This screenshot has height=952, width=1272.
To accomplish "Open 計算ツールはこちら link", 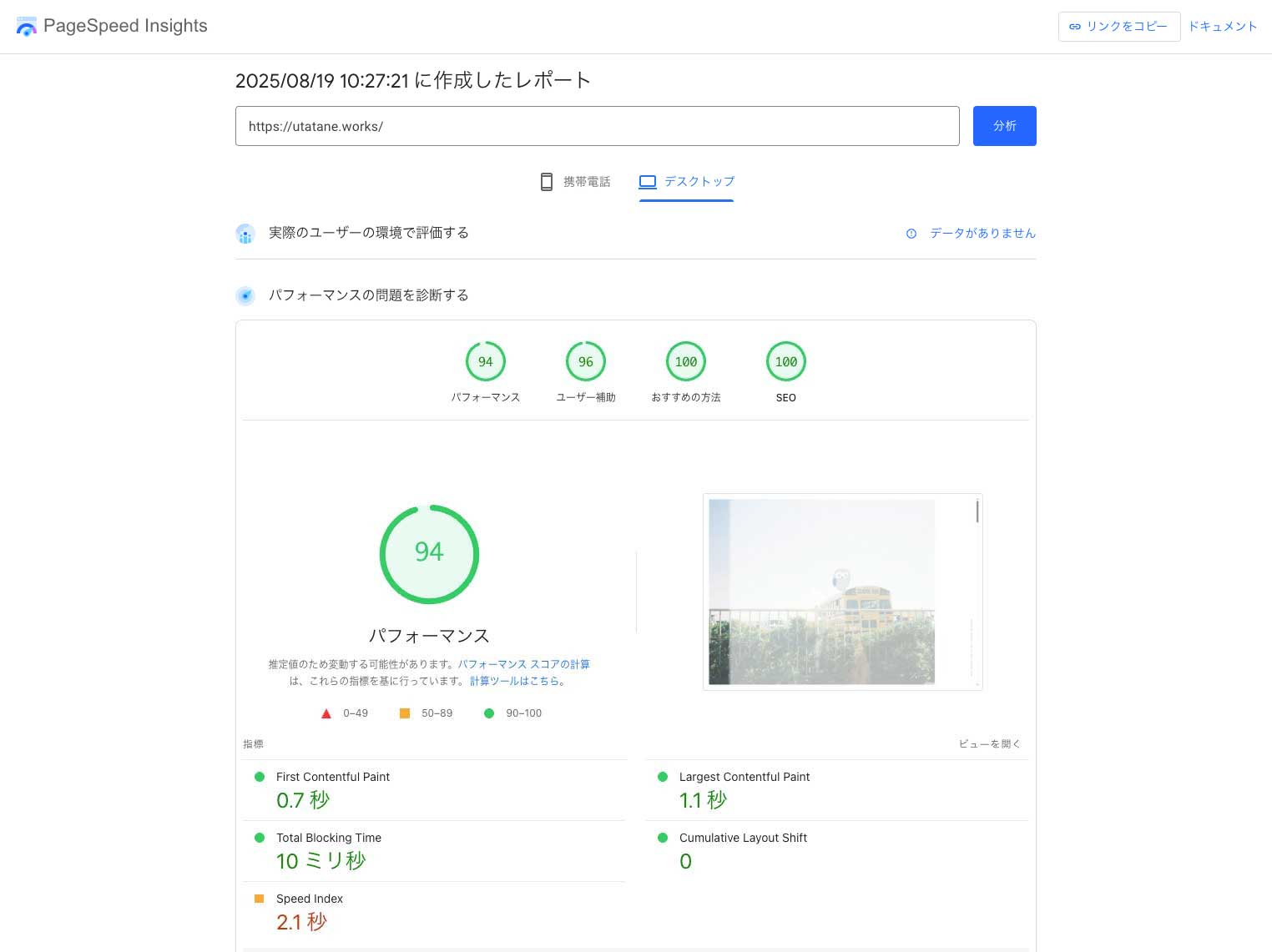I will 514,681.
